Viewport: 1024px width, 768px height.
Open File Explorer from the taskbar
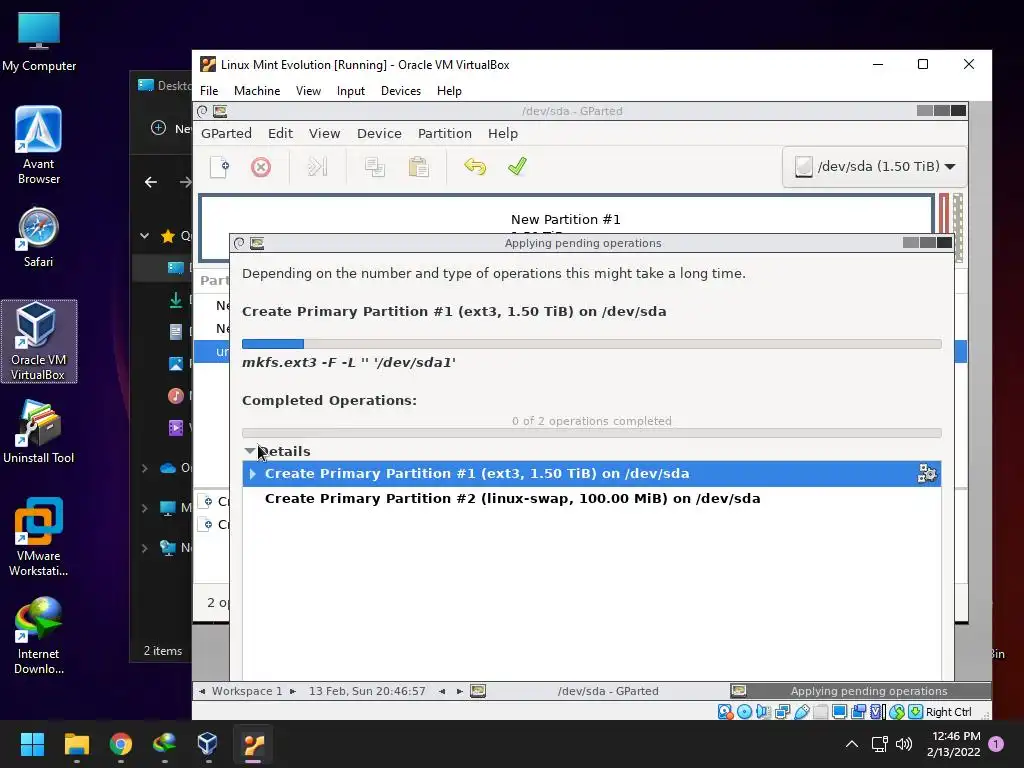click(76, 744)
